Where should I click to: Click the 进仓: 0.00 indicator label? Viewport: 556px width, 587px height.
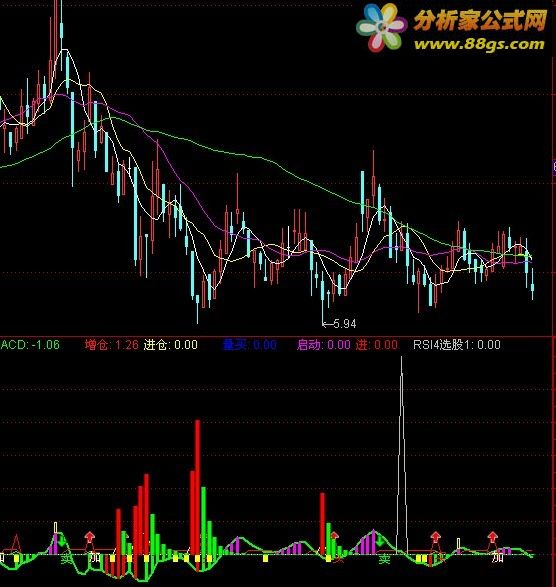[171, 344]
